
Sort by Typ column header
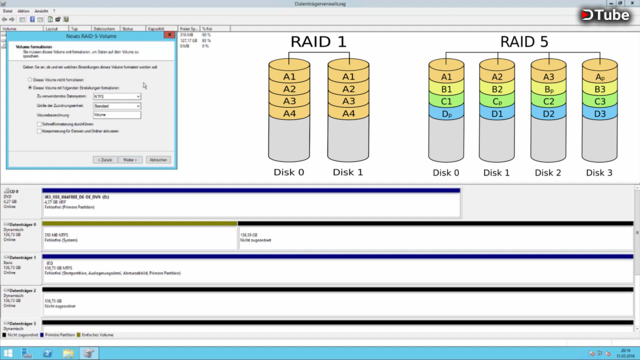point(80,29)
